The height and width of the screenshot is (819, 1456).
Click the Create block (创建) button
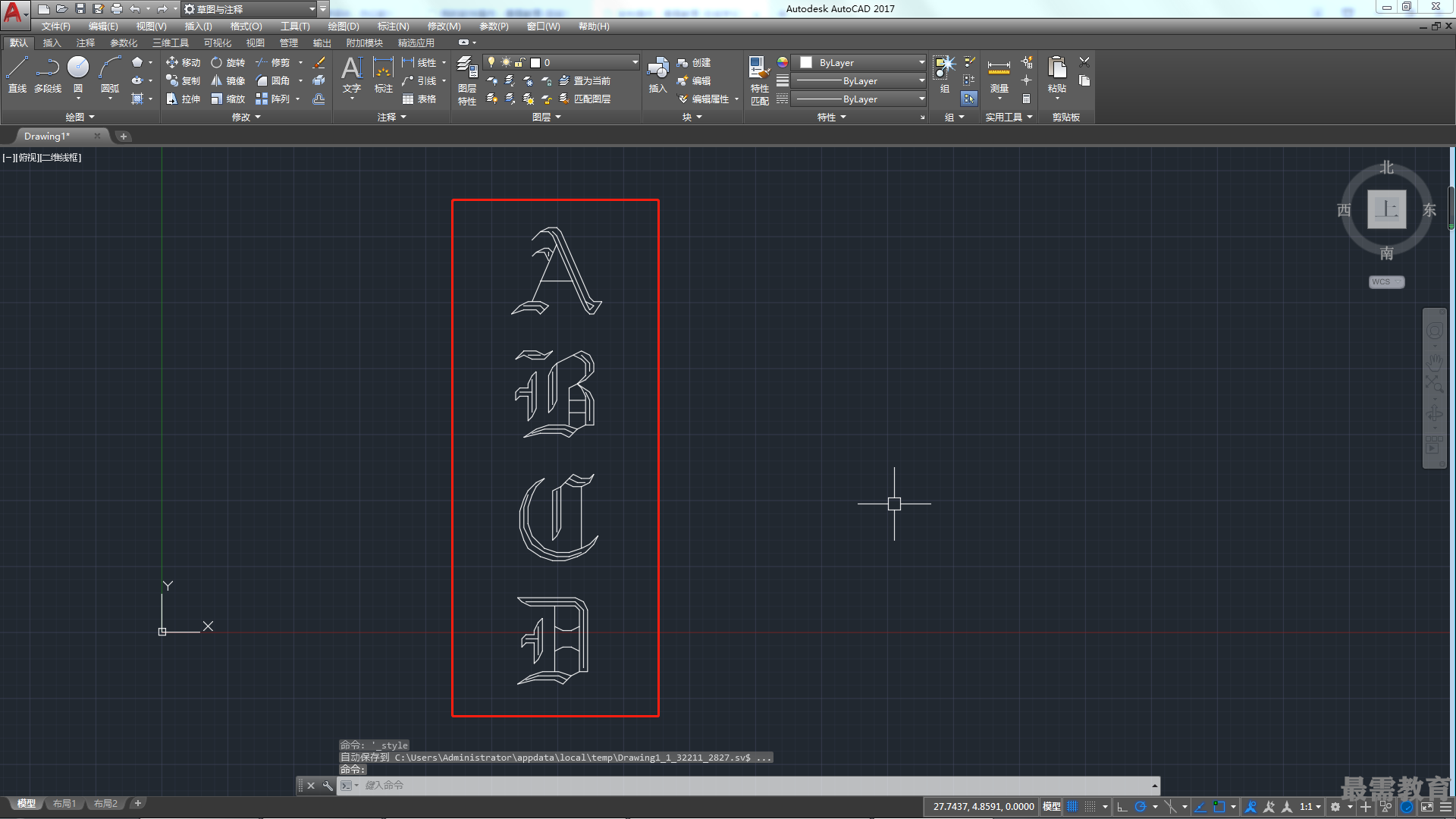pyautogui.click(x=693, y=63)
